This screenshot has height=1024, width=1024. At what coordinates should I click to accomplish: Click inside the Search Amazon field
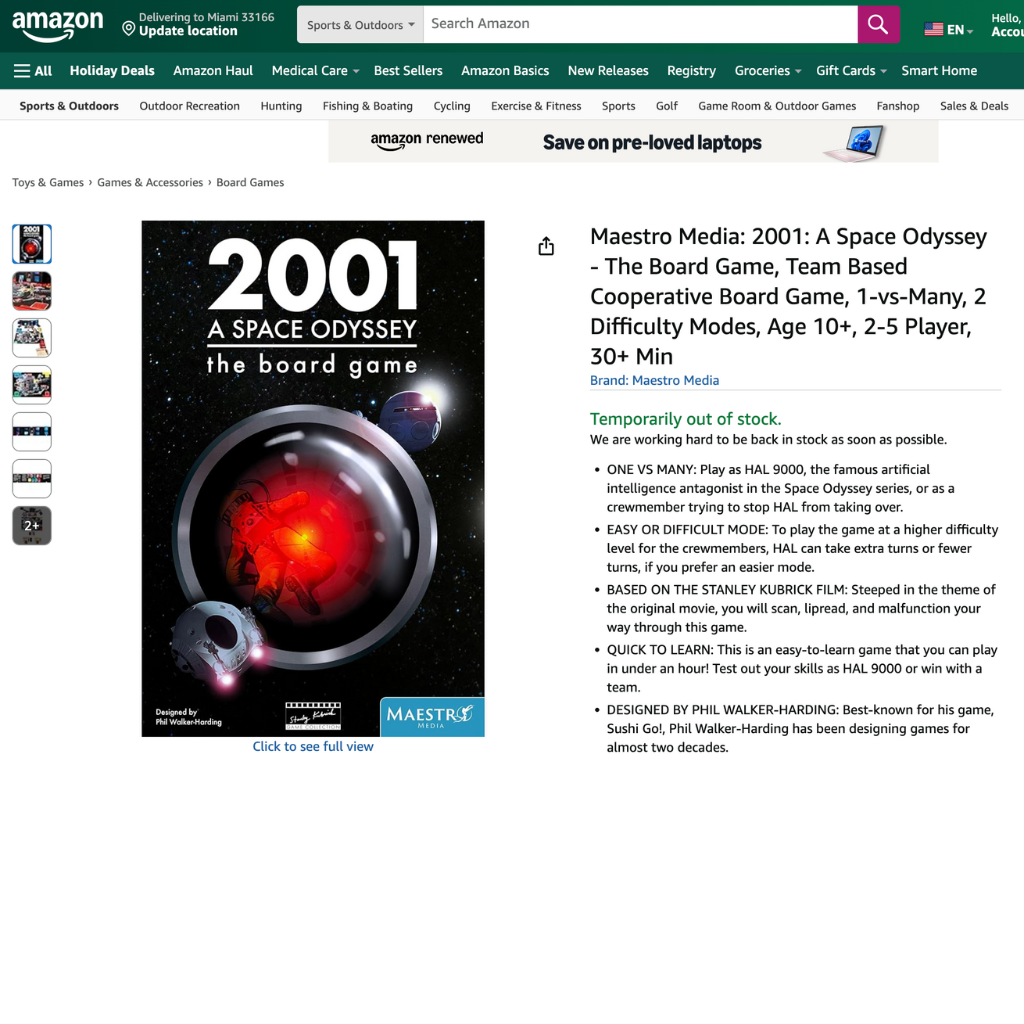[640, 24]
